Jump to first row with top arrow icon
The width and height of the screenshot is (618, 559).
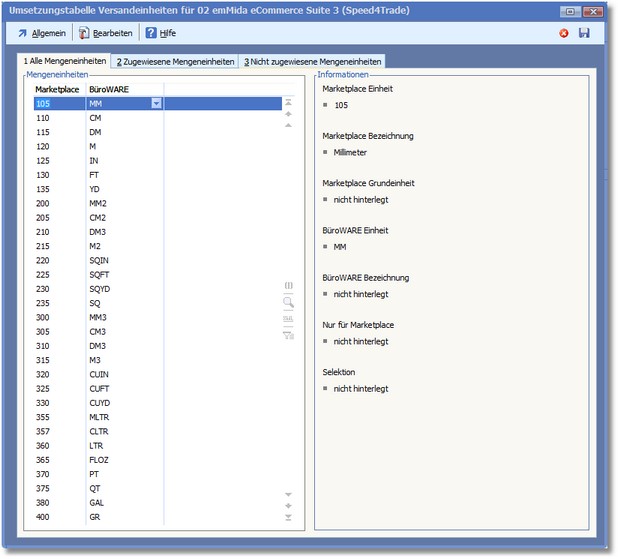(x=288, y=102)
